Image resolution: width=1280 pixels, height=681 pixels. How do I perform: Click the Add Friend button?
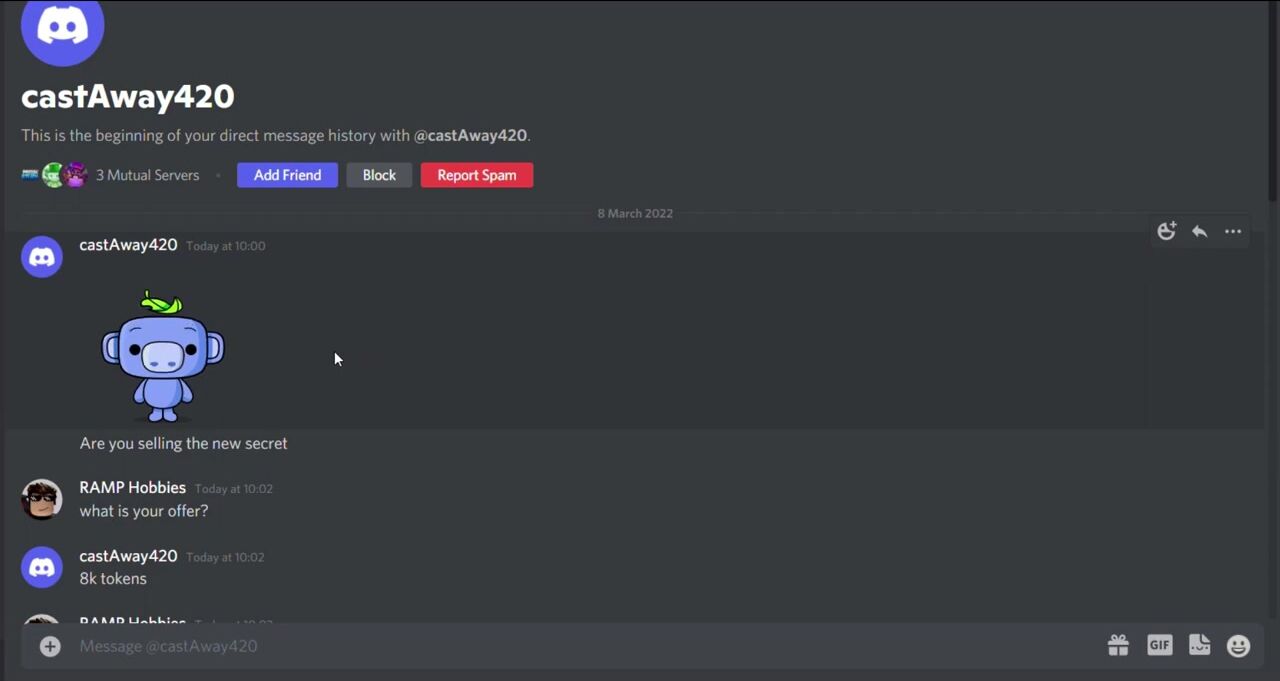287,175
